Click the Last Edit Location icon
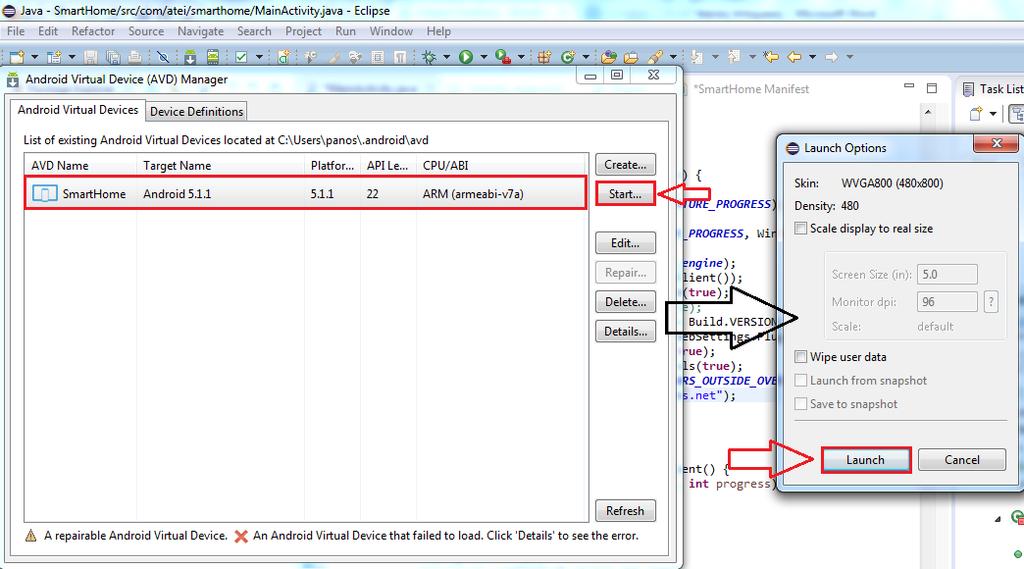The width and height of the screenshot is (1024, 569). point(771,57)
